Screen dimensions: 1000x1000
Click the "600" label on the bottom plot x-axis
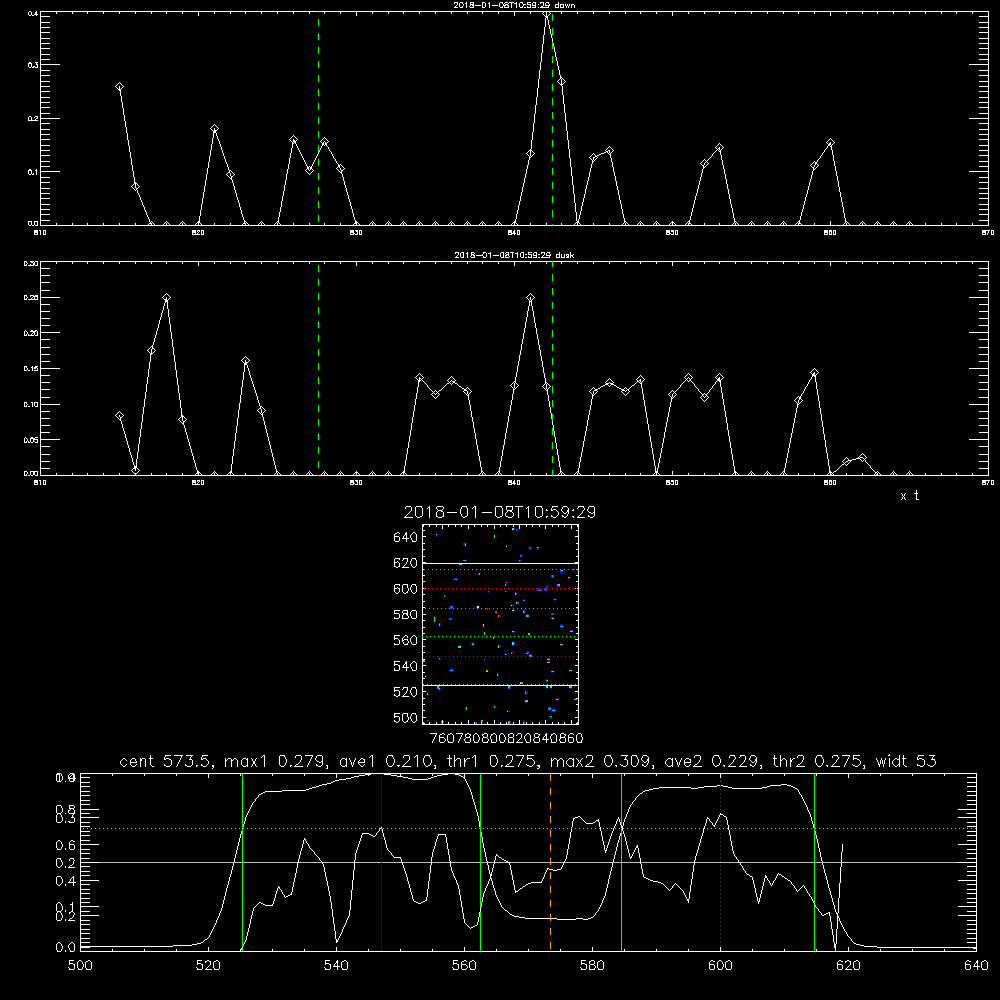point(721,966)
